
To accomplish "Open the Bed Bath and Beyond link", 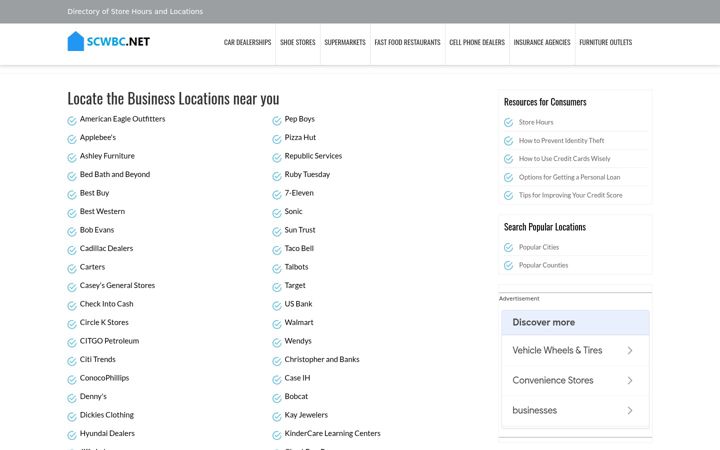I will pyautogui.click(x=115, y=174).
